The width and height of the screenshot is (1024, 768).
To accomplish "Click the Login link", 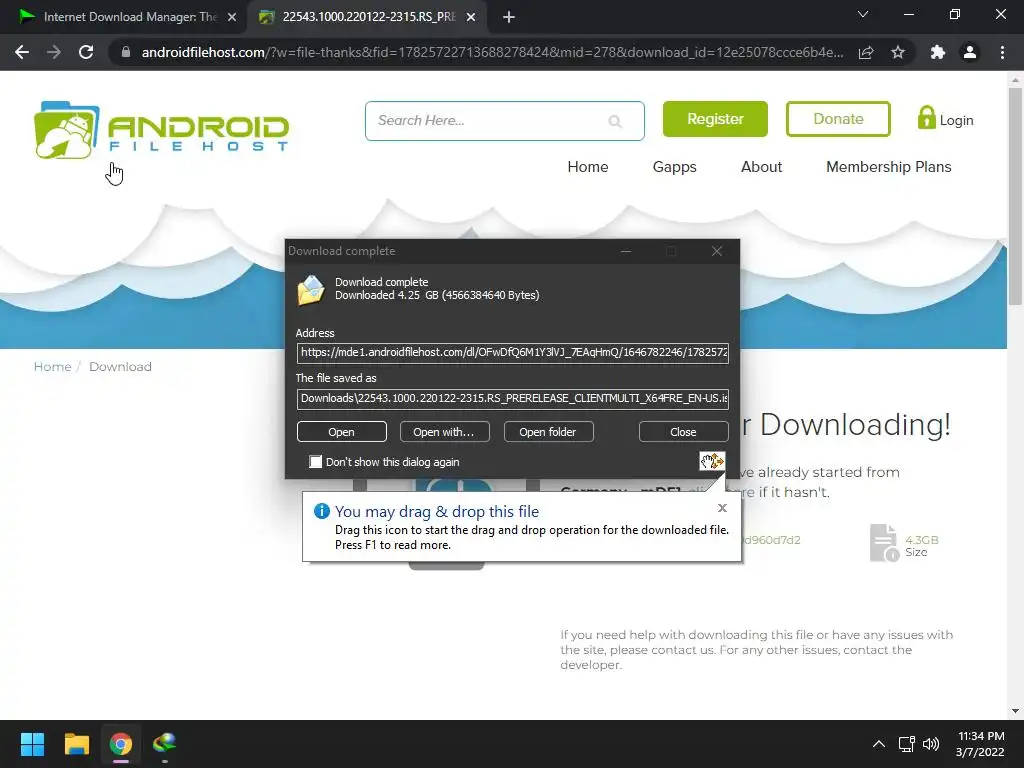I will (x=956, y=120).
